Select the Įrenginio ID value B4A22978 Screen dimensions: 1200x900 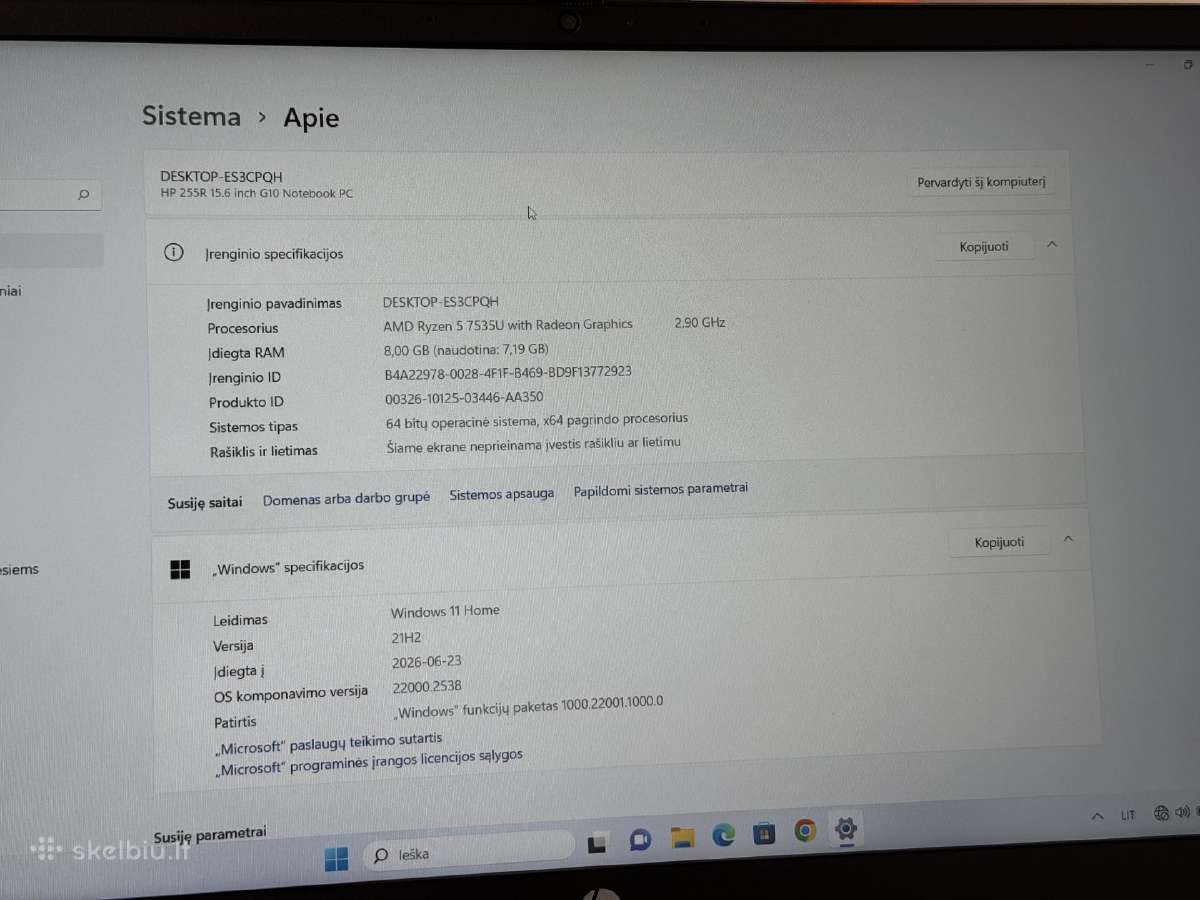tap(508, 373)
